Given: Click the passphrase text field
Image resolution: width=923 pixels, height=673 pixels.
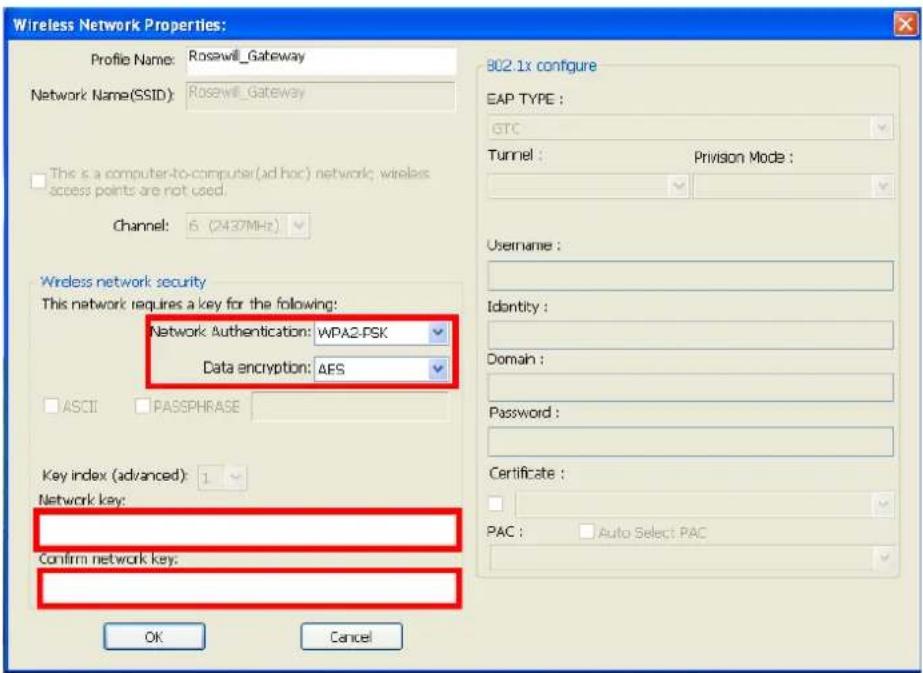Looking at the screenshot, I should tap(350, 407).
